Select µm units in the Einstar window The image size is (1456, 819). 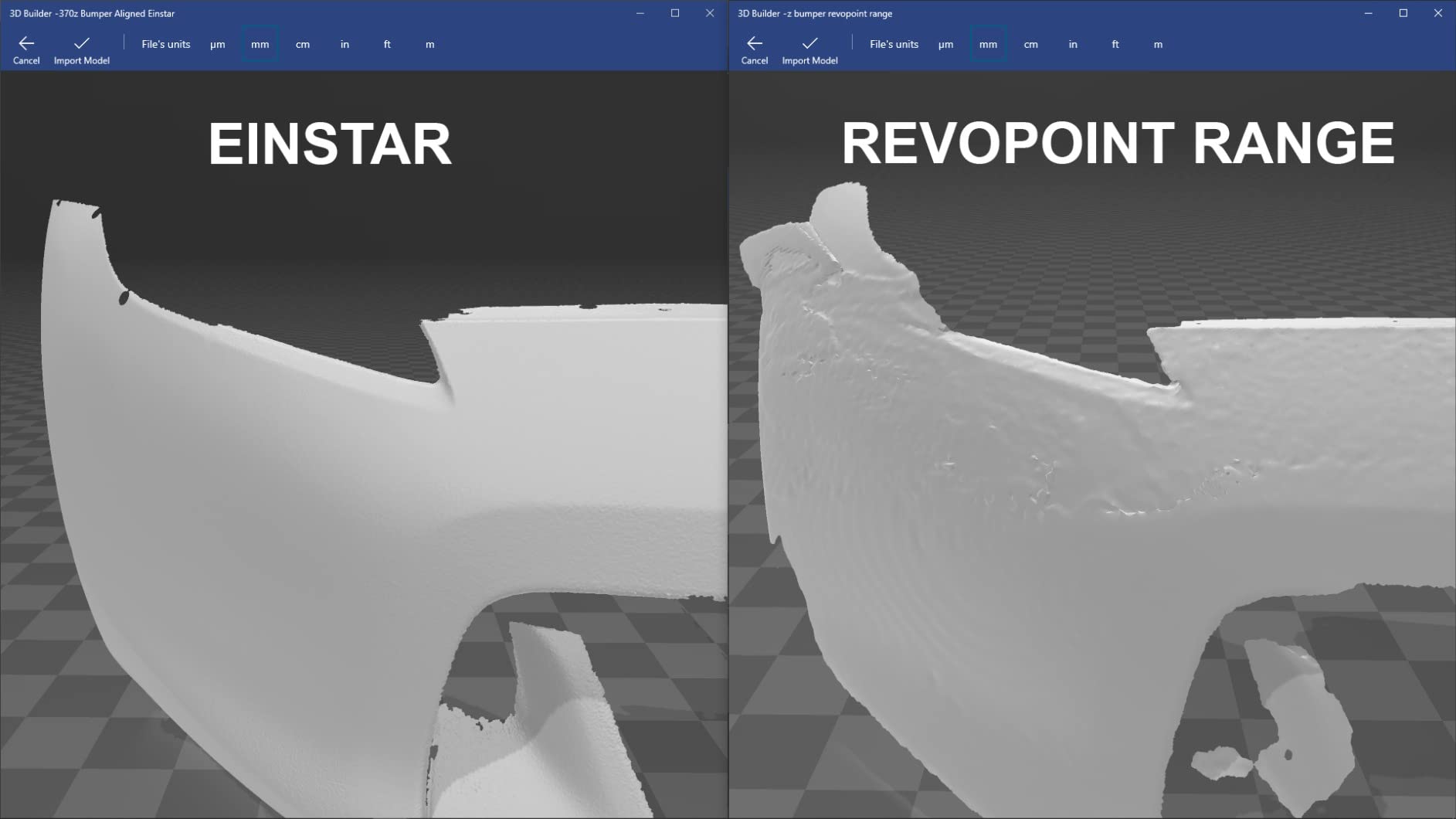[x=218, y=44]
